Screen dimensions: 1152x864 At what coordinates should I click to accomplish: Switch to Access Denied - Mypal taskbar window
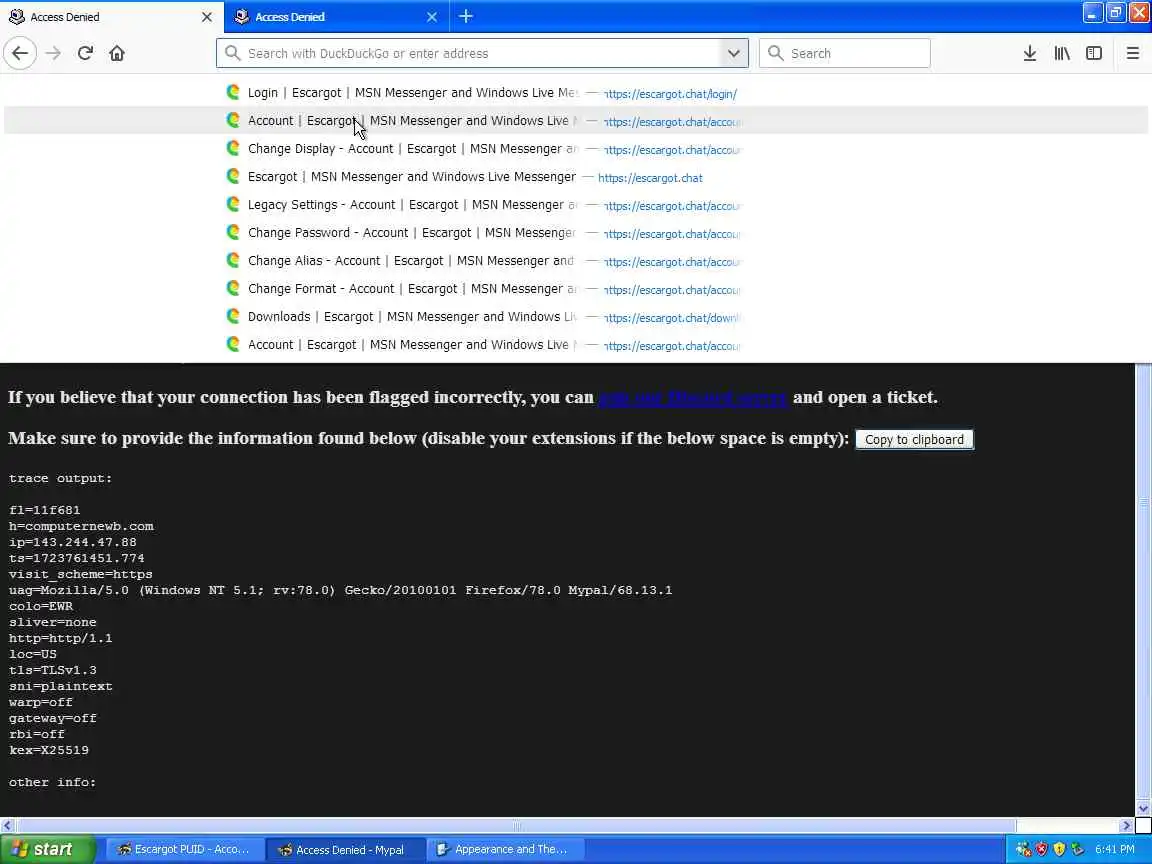click(x=344, y=849)
